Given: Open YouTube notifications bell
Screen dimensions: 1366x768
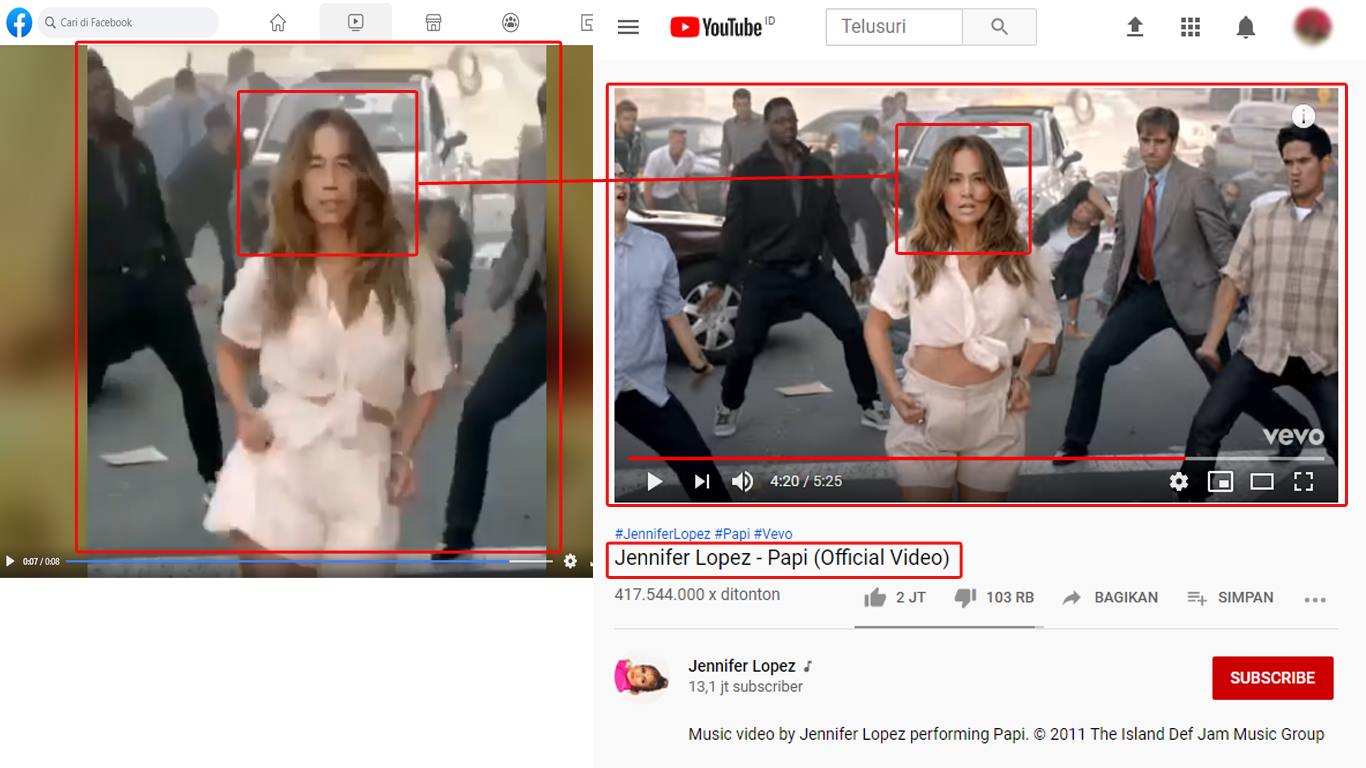Looking at the screenshot, I should click(x=1246, y=27).
